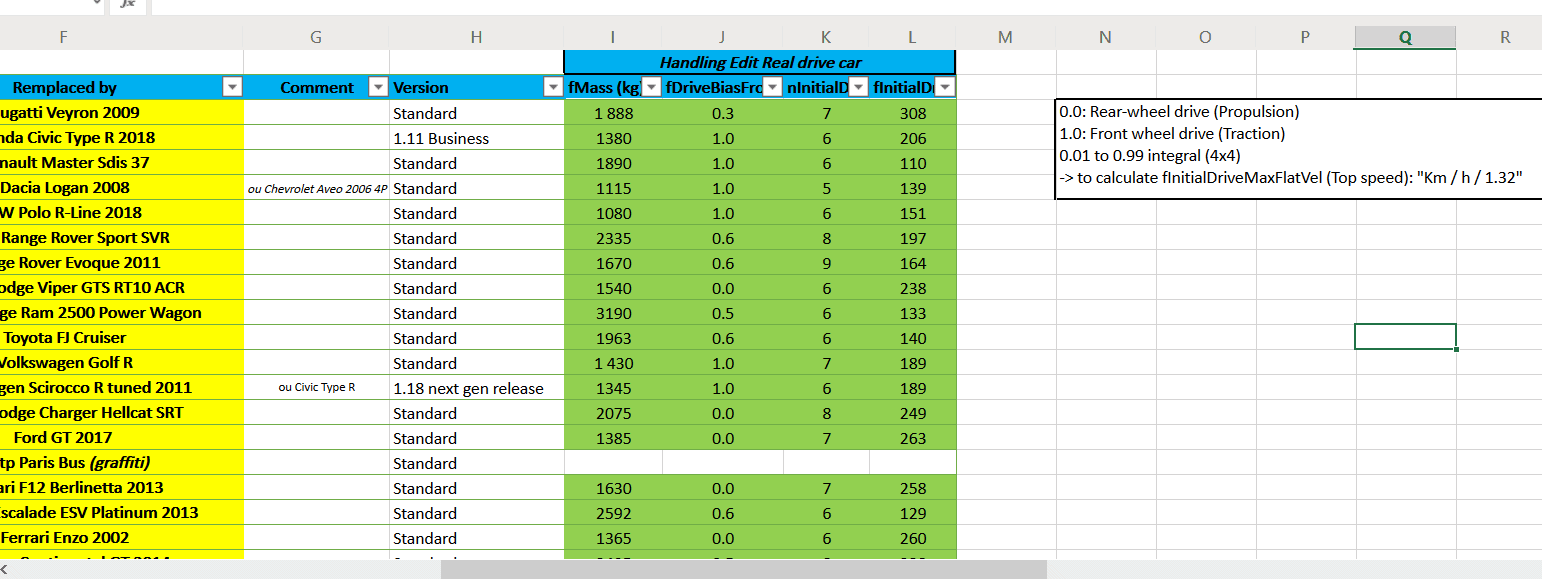Viewport: 1542px width, 579px height.
Task: Open the fMass column filter dropdown
Action: 651,88
